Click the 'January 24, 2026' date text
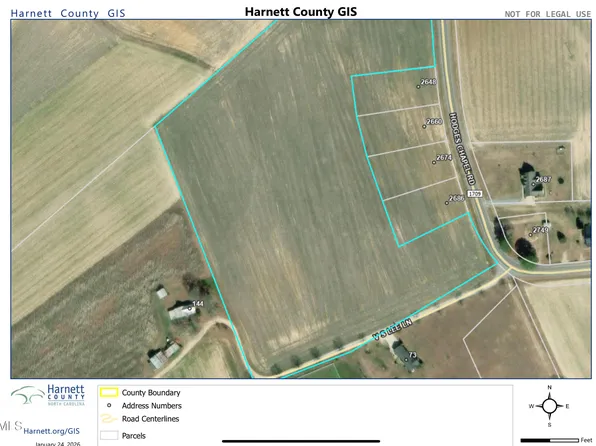This screenshot has width=596, height=446. tap(57, 443)
